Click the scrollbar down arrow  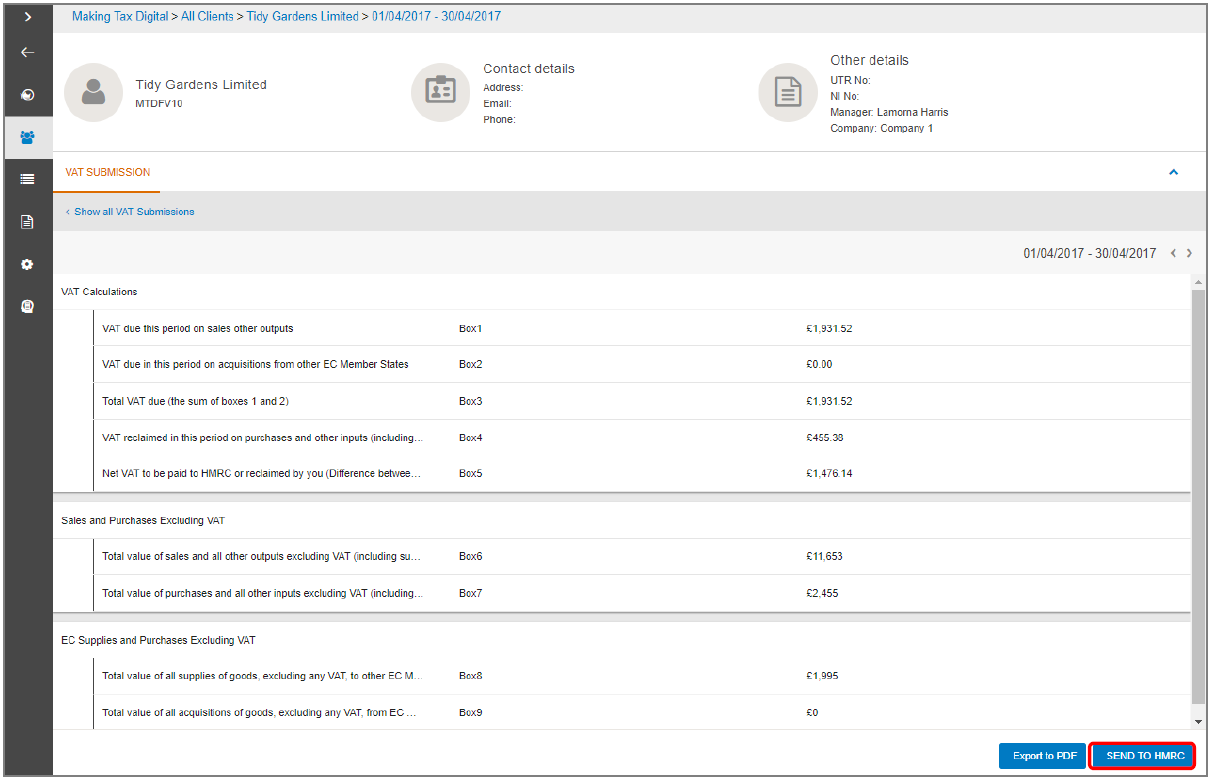click(x=1198, y=721)
